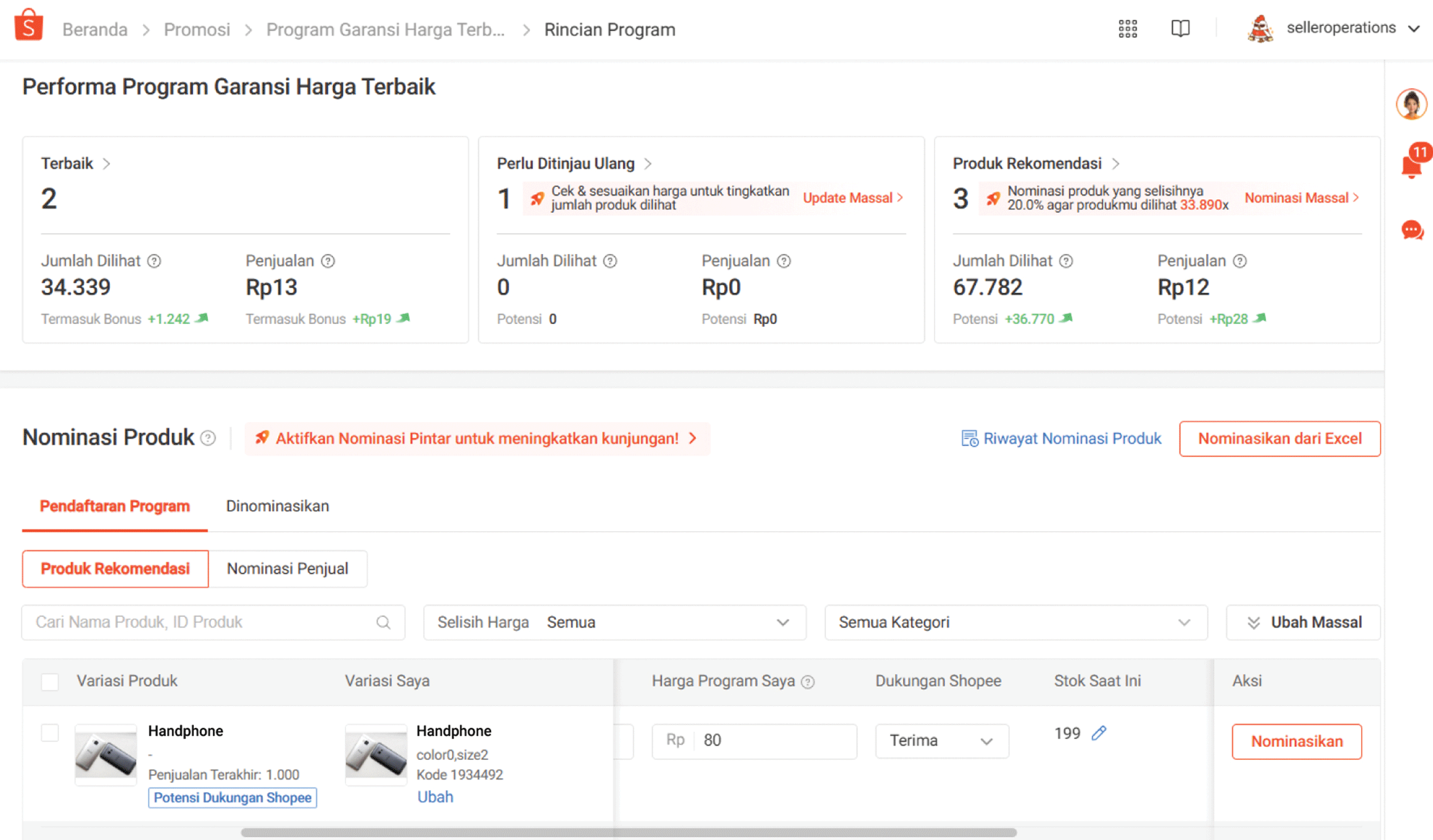Click the Nominasi Massal link
This screenshot has width=1433, height=840.
(x=1302, y=198)
